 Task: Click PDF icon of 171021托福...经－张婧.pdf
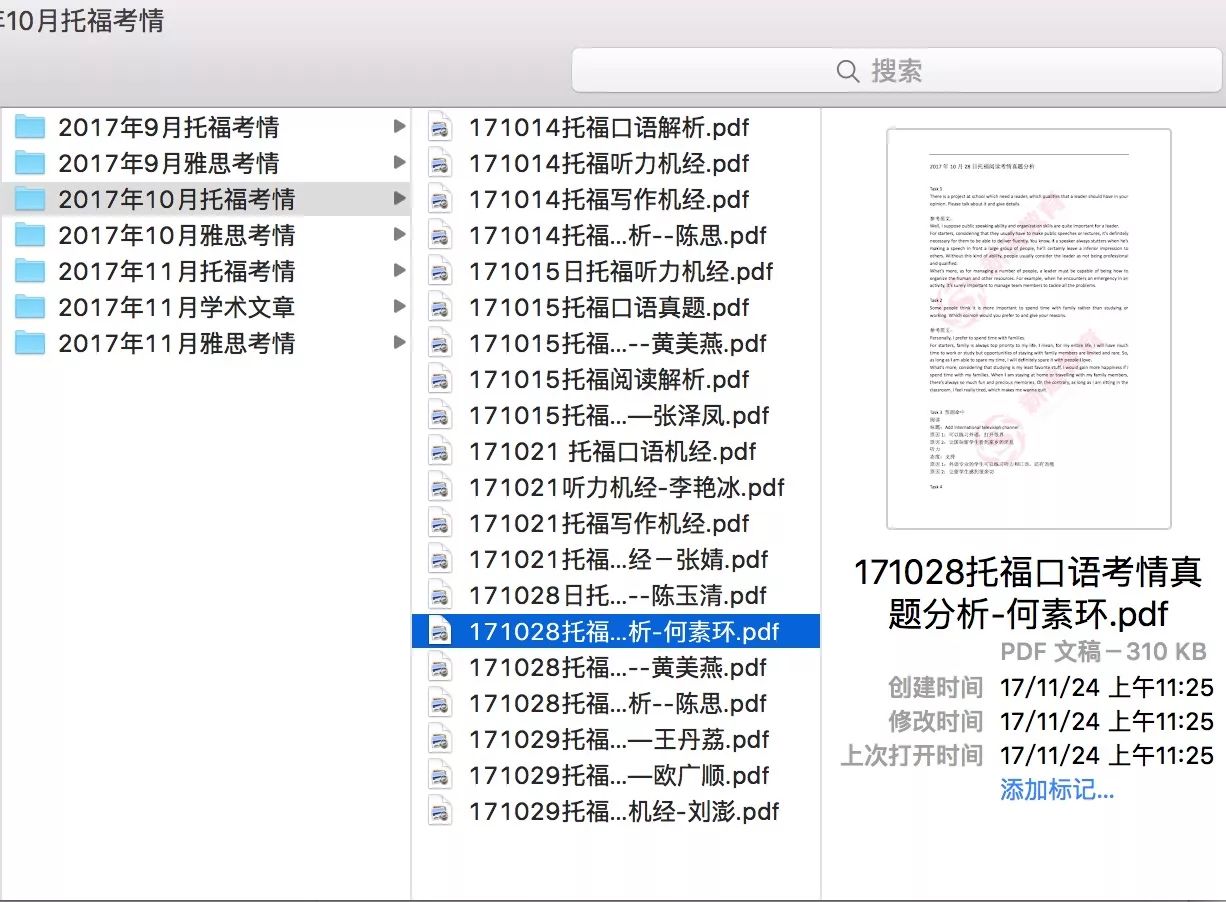pyautogui.click(x=440, y=559)
